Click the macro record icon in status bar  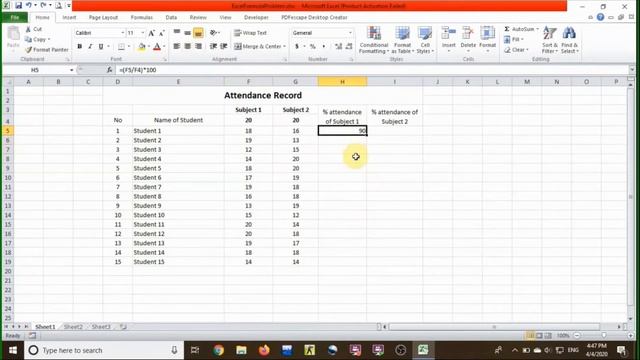(x=32, y=336)
